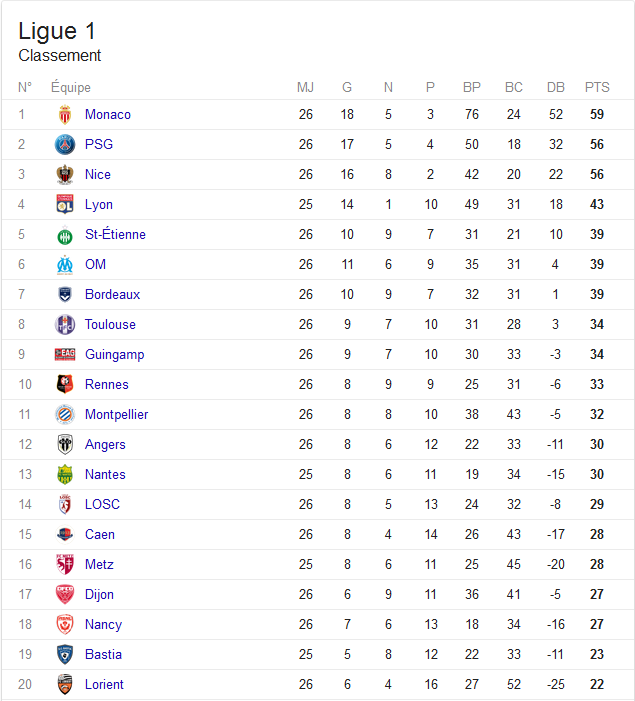Click the Montpellier club badge

tap(65, 414)
